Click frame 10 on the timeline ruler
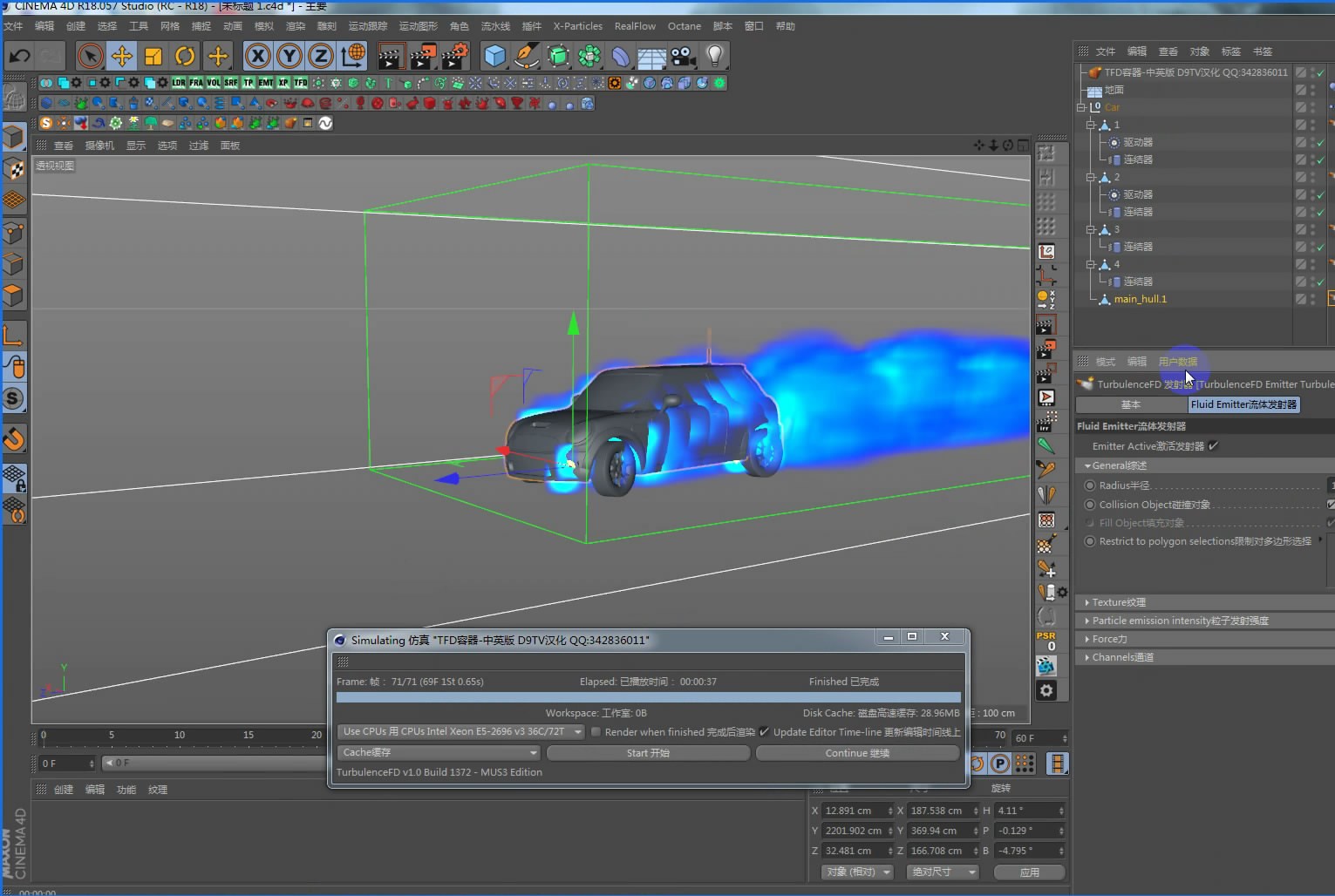The width and height of the screenshot is (1335, 896). click(x=180, y=736)
